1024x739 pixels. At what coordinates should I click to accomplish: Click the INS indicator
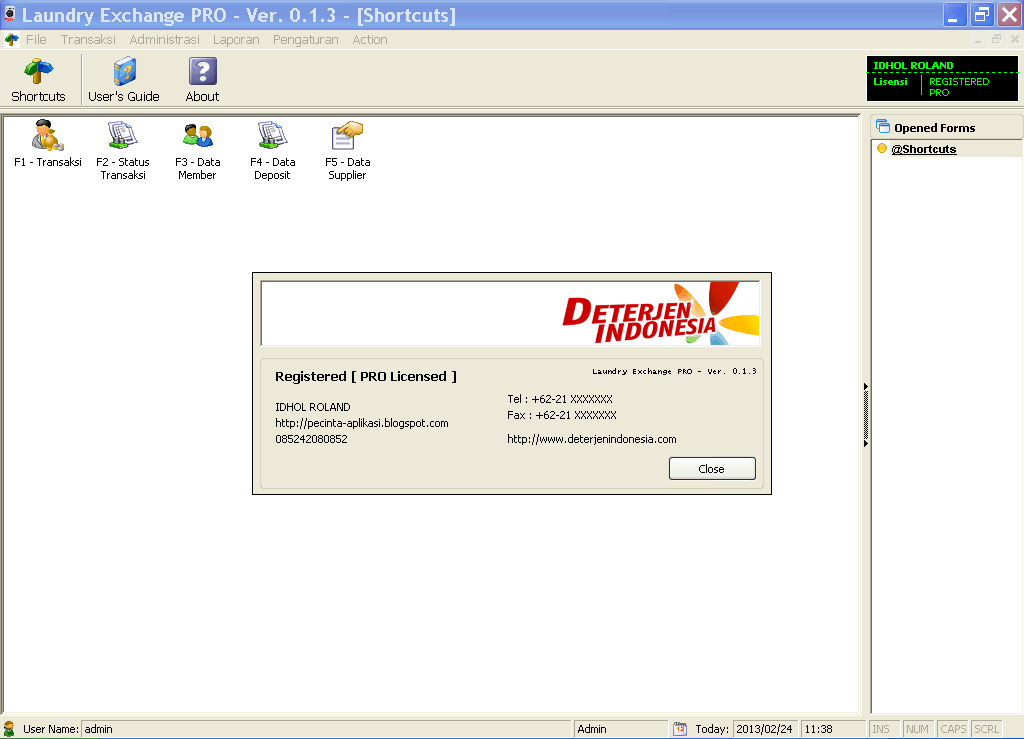882,729
